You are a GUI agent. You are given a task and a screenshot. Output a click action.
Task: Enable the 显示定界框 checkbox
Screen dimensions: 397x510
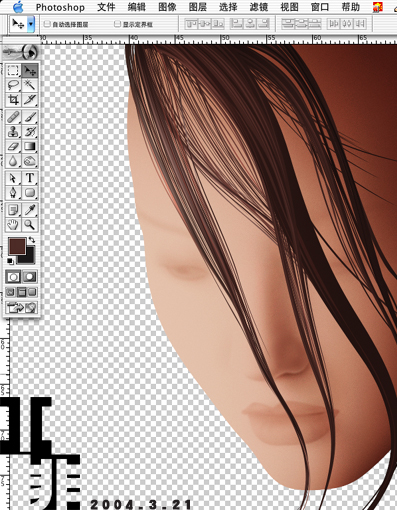point(117,24)
